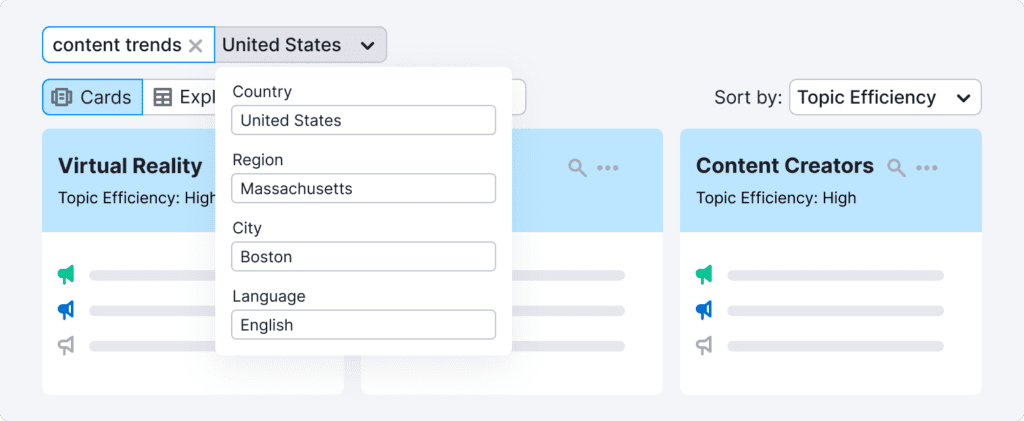Click the gray megaphone icon in Virtual Reality card
Screen dimensions: 1024x421
click(x=66, y=345)
